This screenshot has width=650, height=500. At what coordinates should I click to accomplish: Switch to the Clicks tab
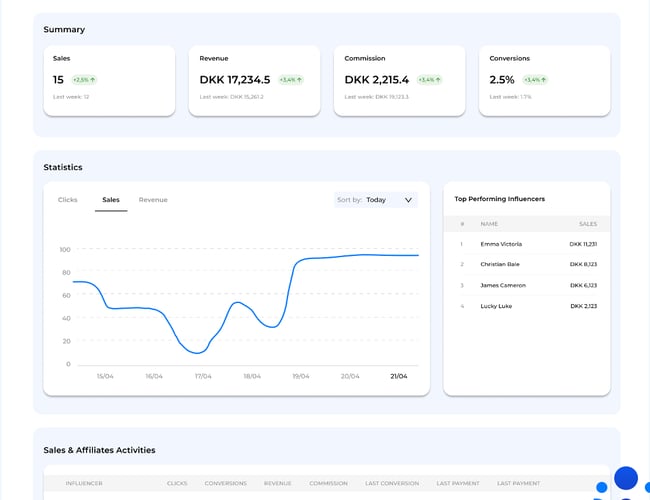click(x=67, y=200)
